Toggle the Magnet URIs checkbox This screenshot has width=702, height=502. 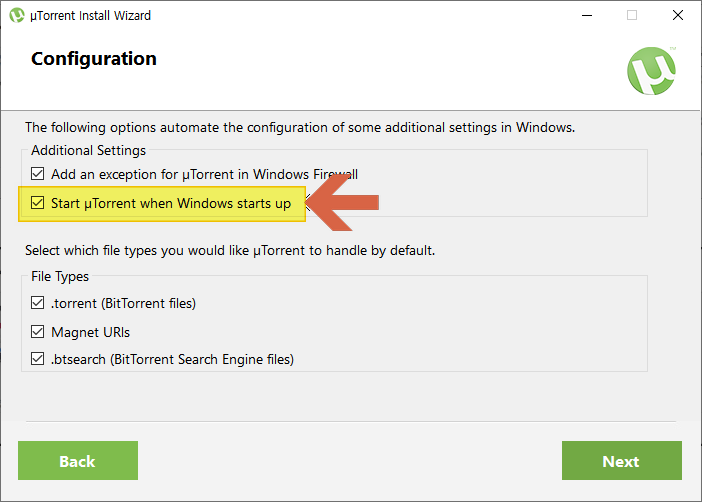coord(38,332)
